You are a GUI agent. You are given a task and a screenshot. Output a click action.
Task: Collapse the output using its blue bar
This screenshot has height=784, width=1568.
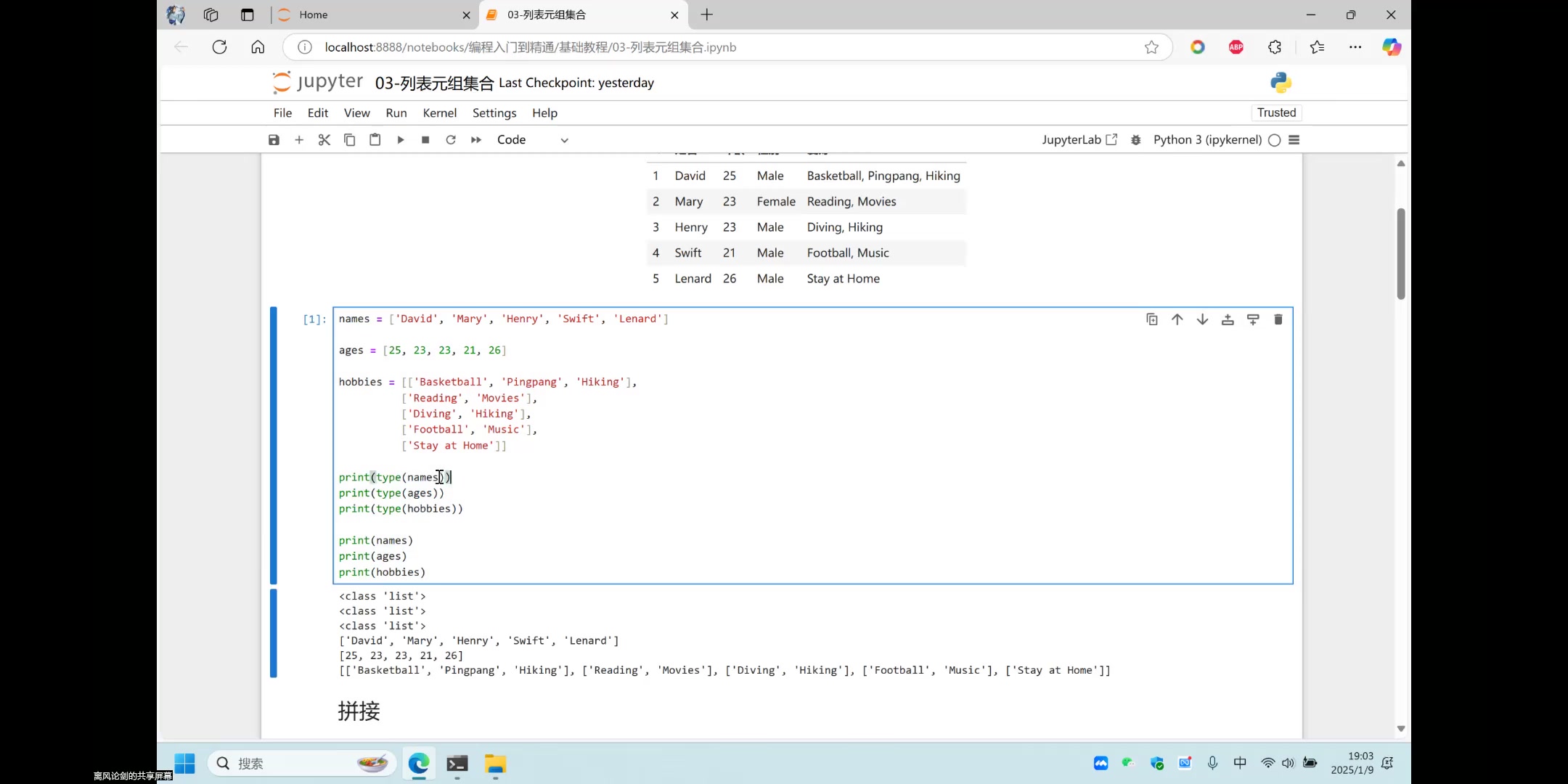(274, 633)
